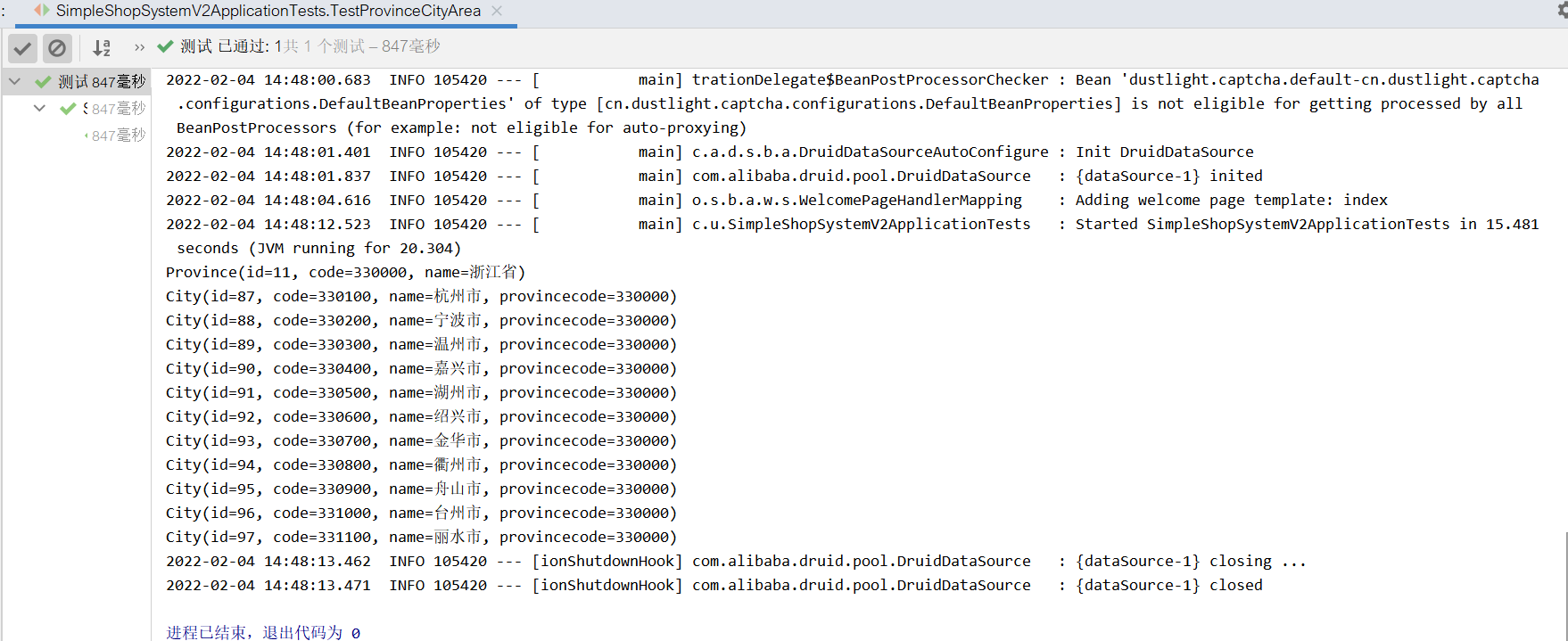The image size is (1568, 641).
Task: Click the City id=90 嘉兴市 output line
Action: tap(422, 368)
